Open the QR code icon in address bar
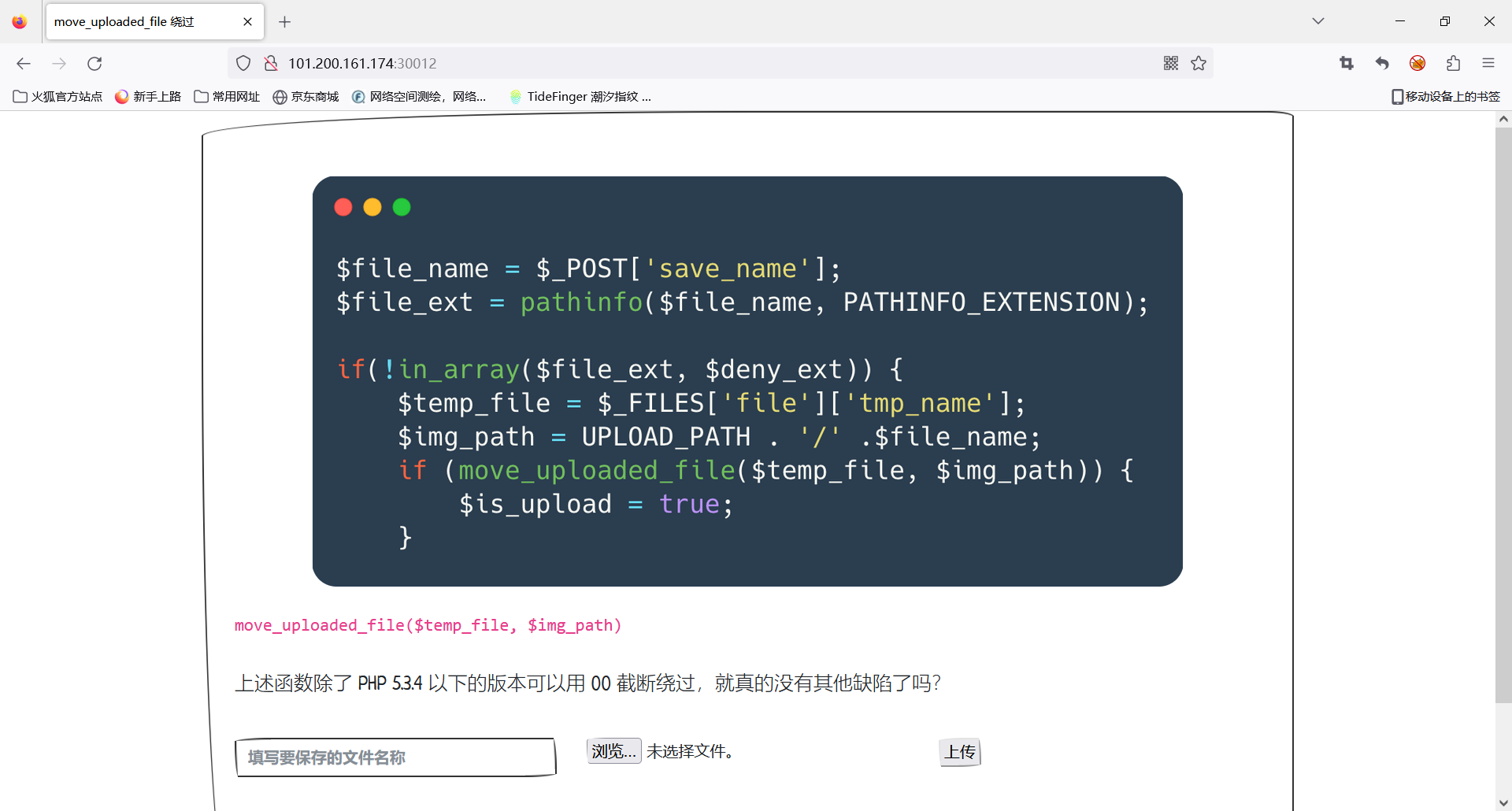This screenshot has height=811, width=1512. click(1171, 63)
